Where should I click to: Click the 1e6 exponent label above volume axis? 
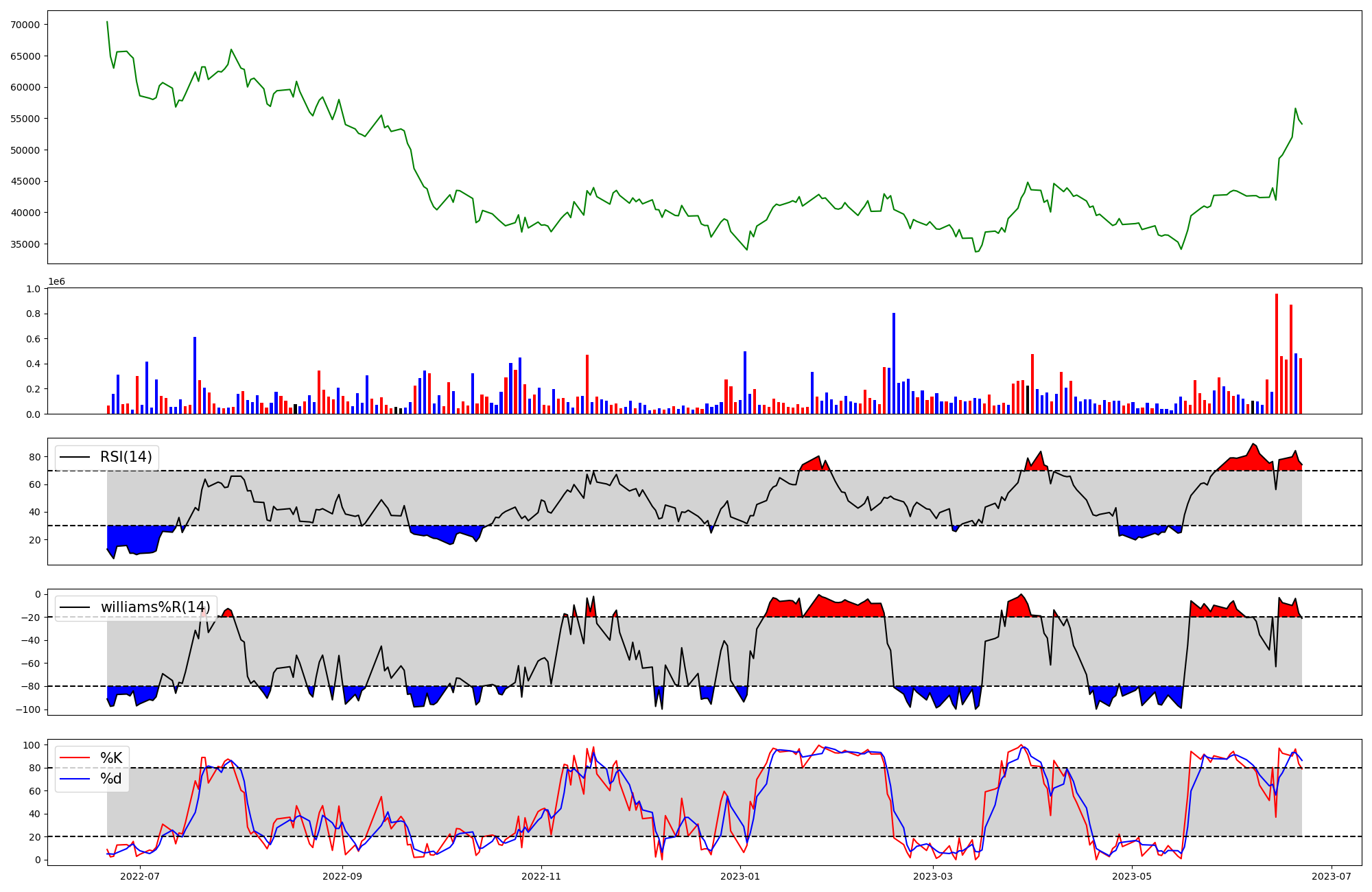[56, 282]
